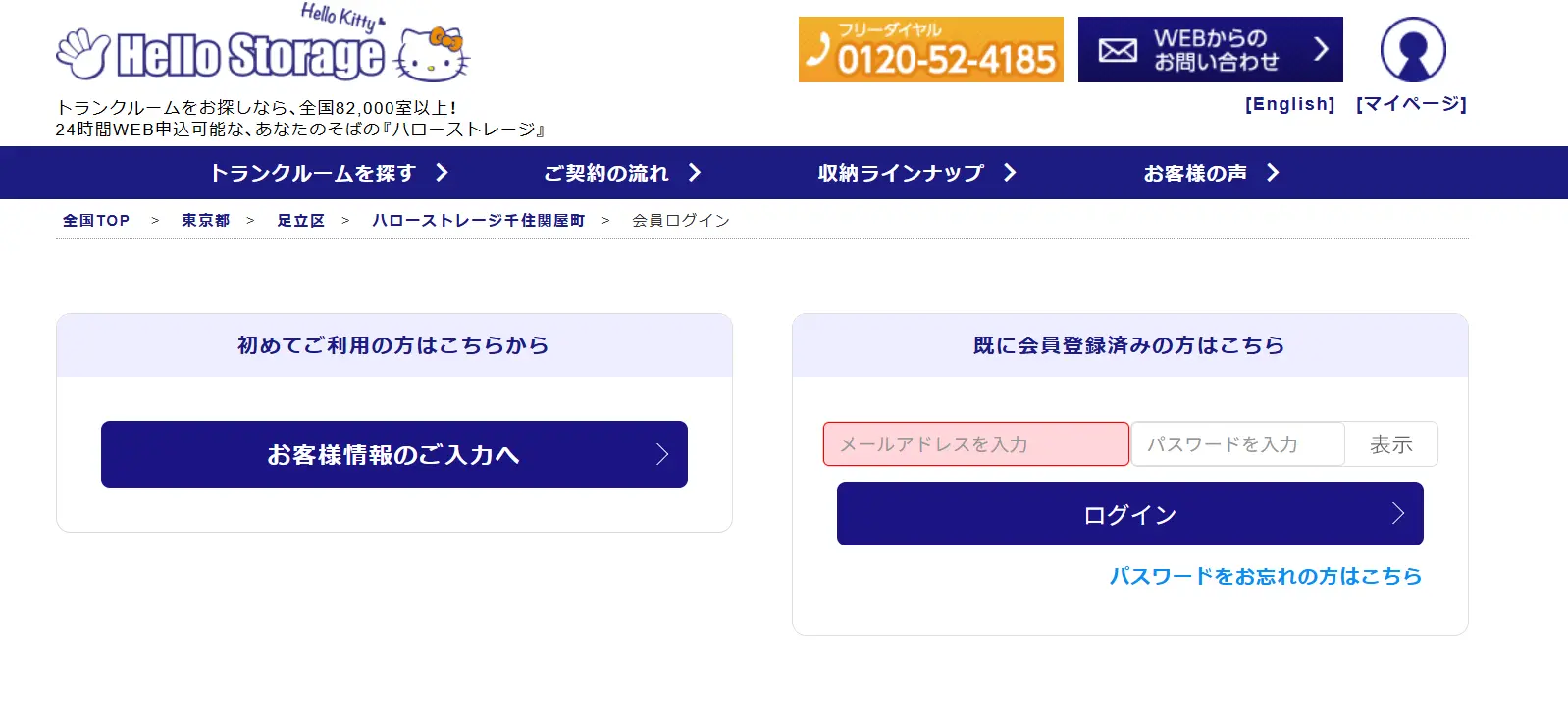Image resolution: width=1568 pixels, height=727 pixels.
Task: Focus the email address input field
Action: [975, 444]
